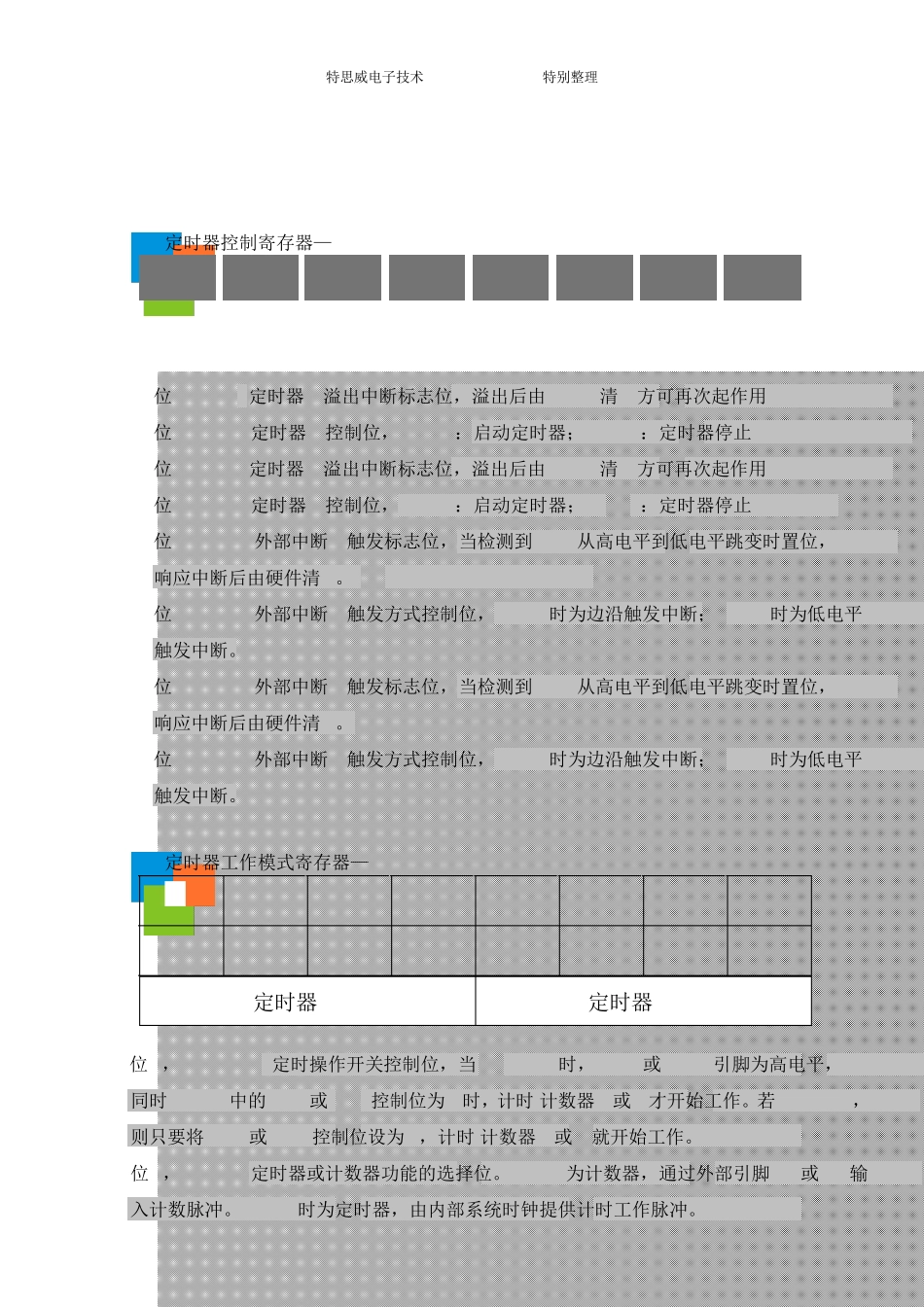Screen dimensions: 924x1307
Task: Click the left 定时器 cell in the mode table
Action: 307,1002
